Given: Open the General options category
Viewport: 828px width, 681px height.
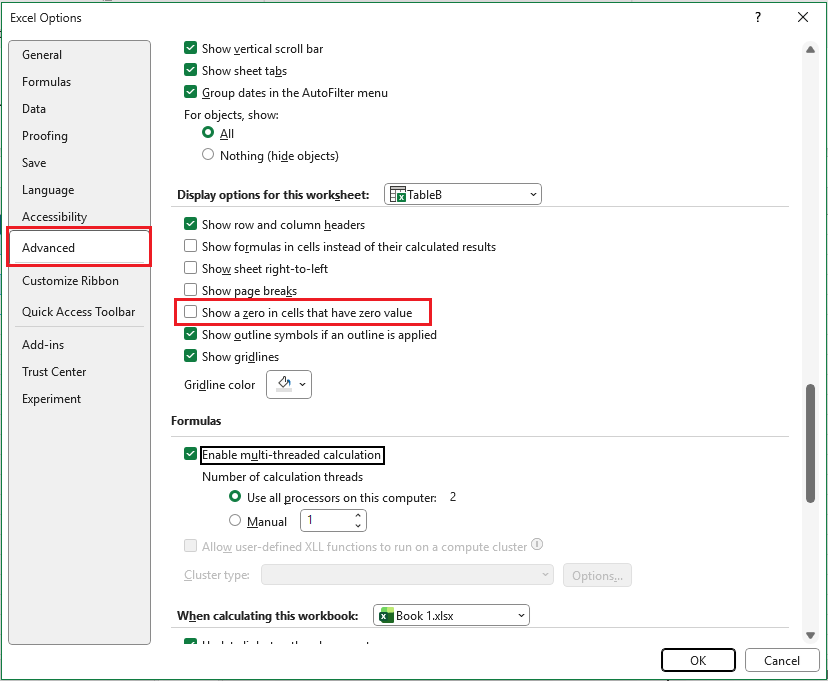Looking at the screenshot, I should [42, 55].
